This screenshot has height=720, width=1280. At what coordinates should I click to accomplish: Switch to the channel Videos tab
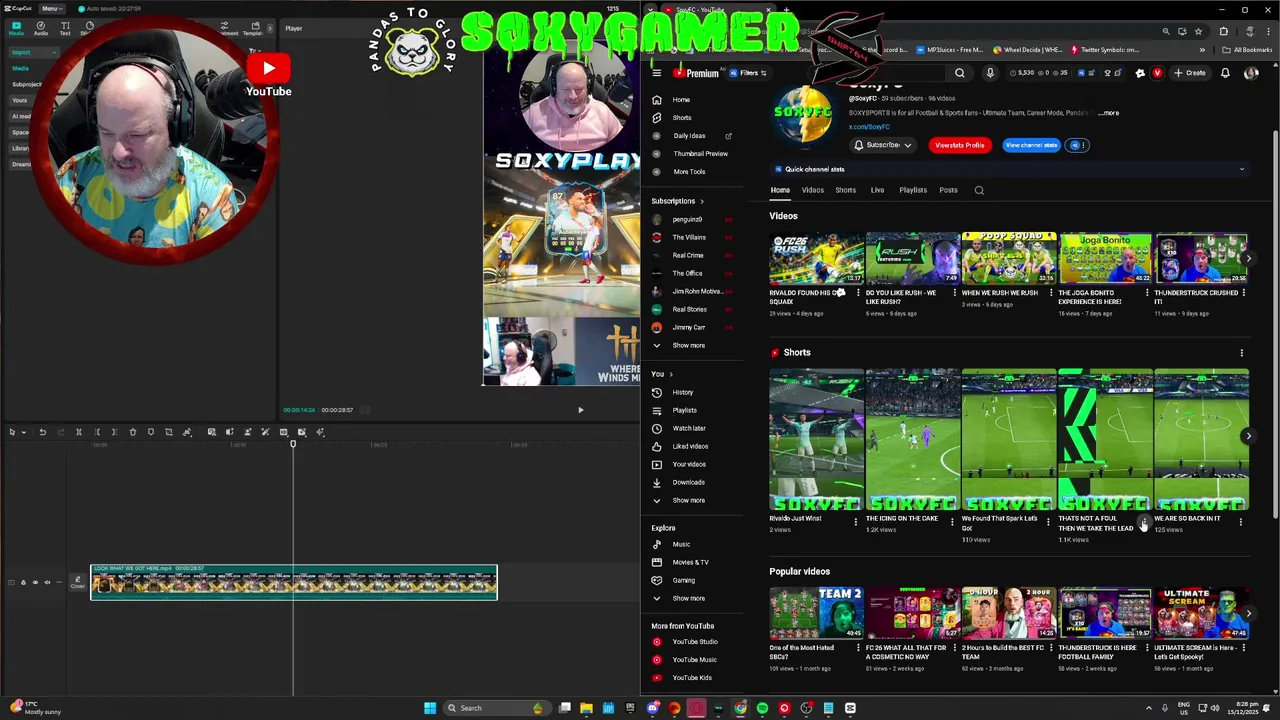pyautogui.click(x=812, y=190)
